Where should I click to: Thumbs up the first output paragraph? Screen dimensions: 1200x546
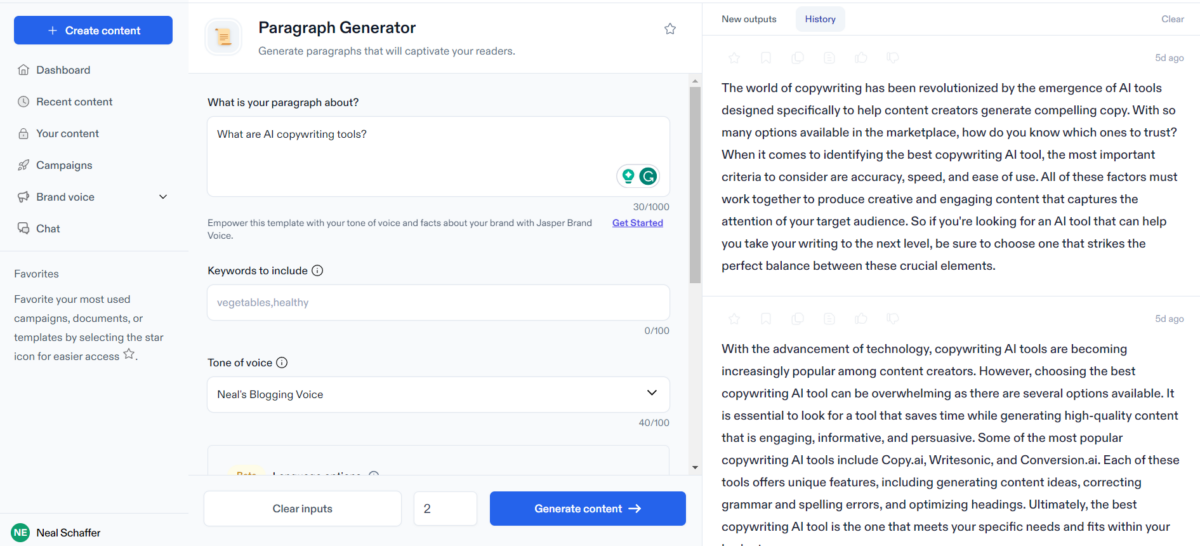(x=861, y=59)
